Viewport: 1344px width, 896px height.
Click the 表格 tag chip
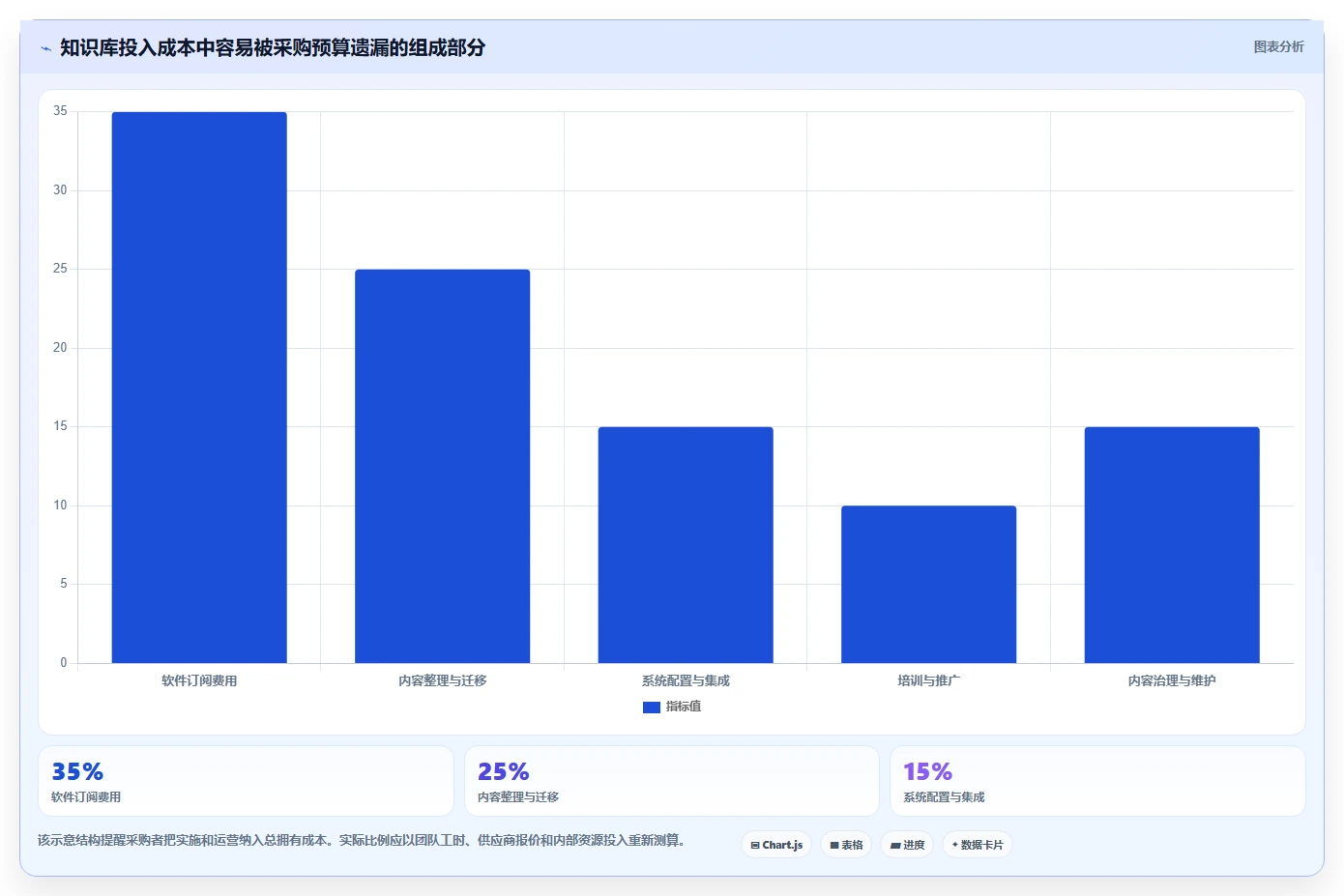pos(846,845)
